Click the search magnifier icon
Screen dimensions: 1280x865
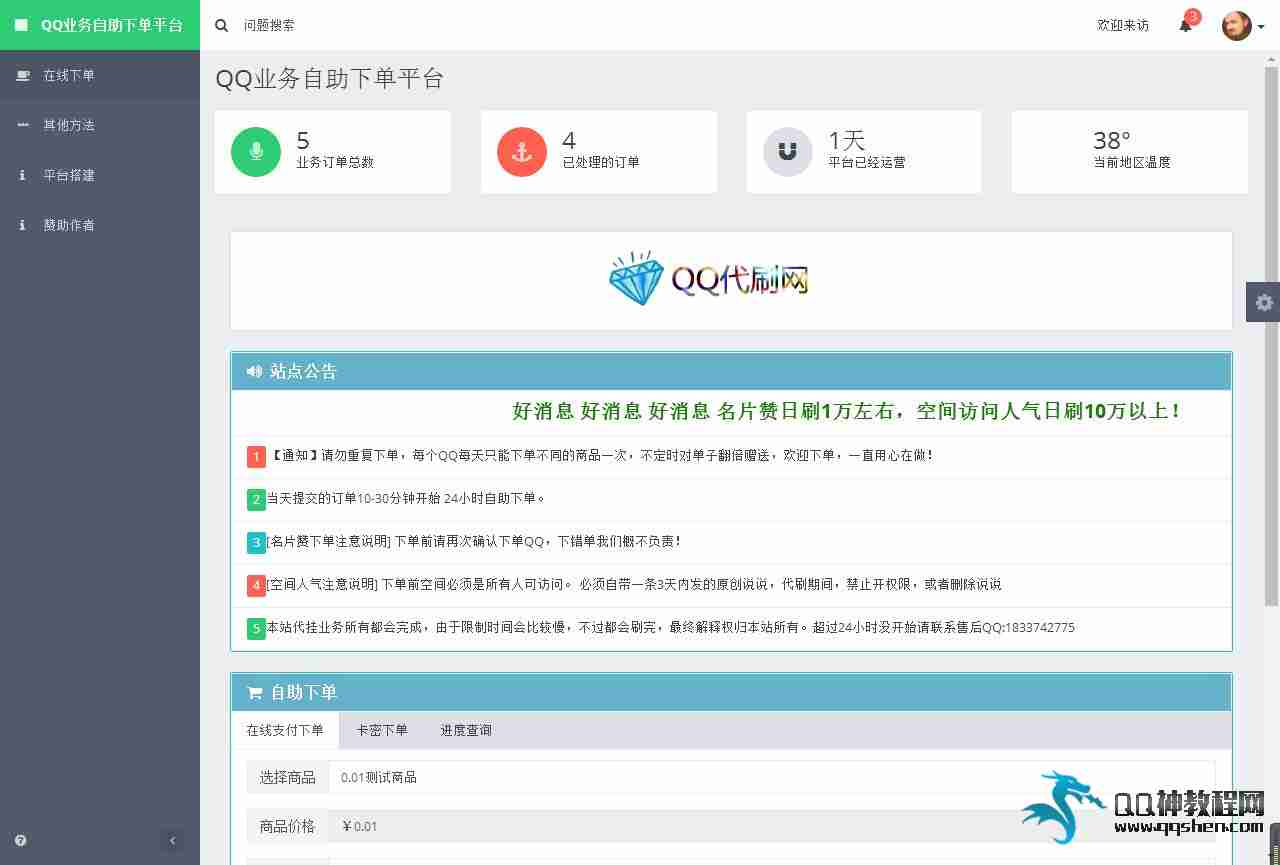(x=222, y=26)
